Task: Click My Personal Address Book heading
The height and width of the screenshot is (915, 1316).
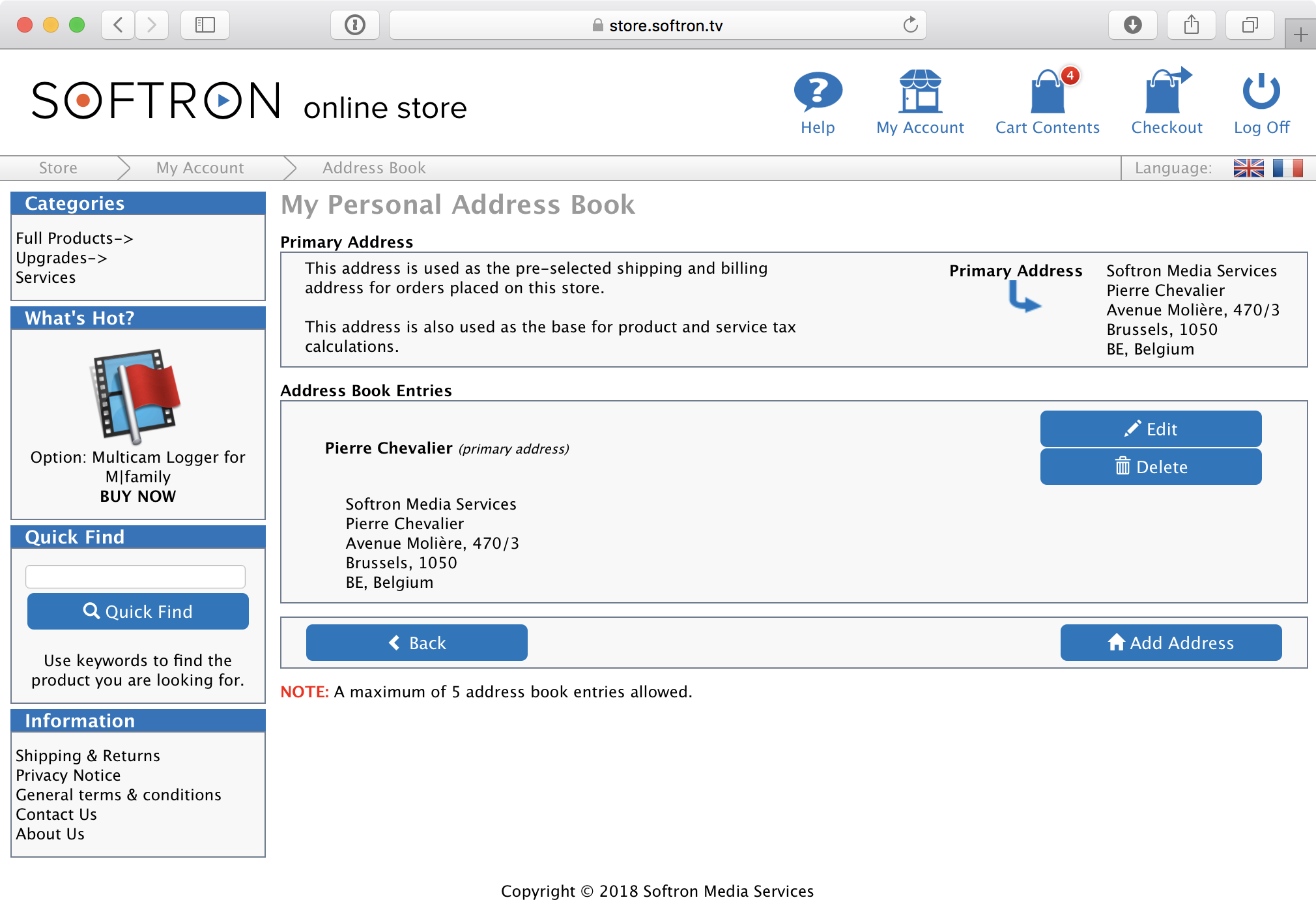Action: (x=458, y=205)
